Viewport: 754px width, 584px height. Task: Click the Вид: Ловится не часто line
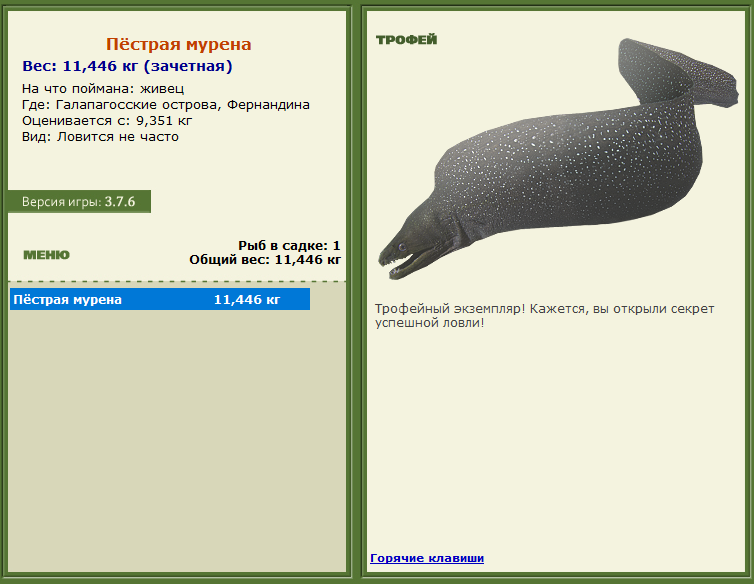100,137
